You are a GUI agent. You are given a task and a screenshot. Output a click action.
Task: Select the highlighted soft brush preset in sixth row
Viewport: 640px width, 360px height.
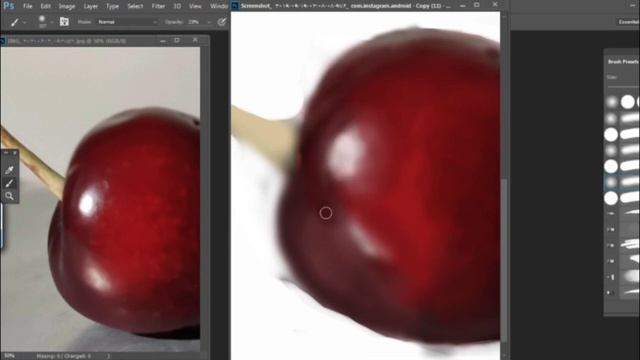(611, 182)
